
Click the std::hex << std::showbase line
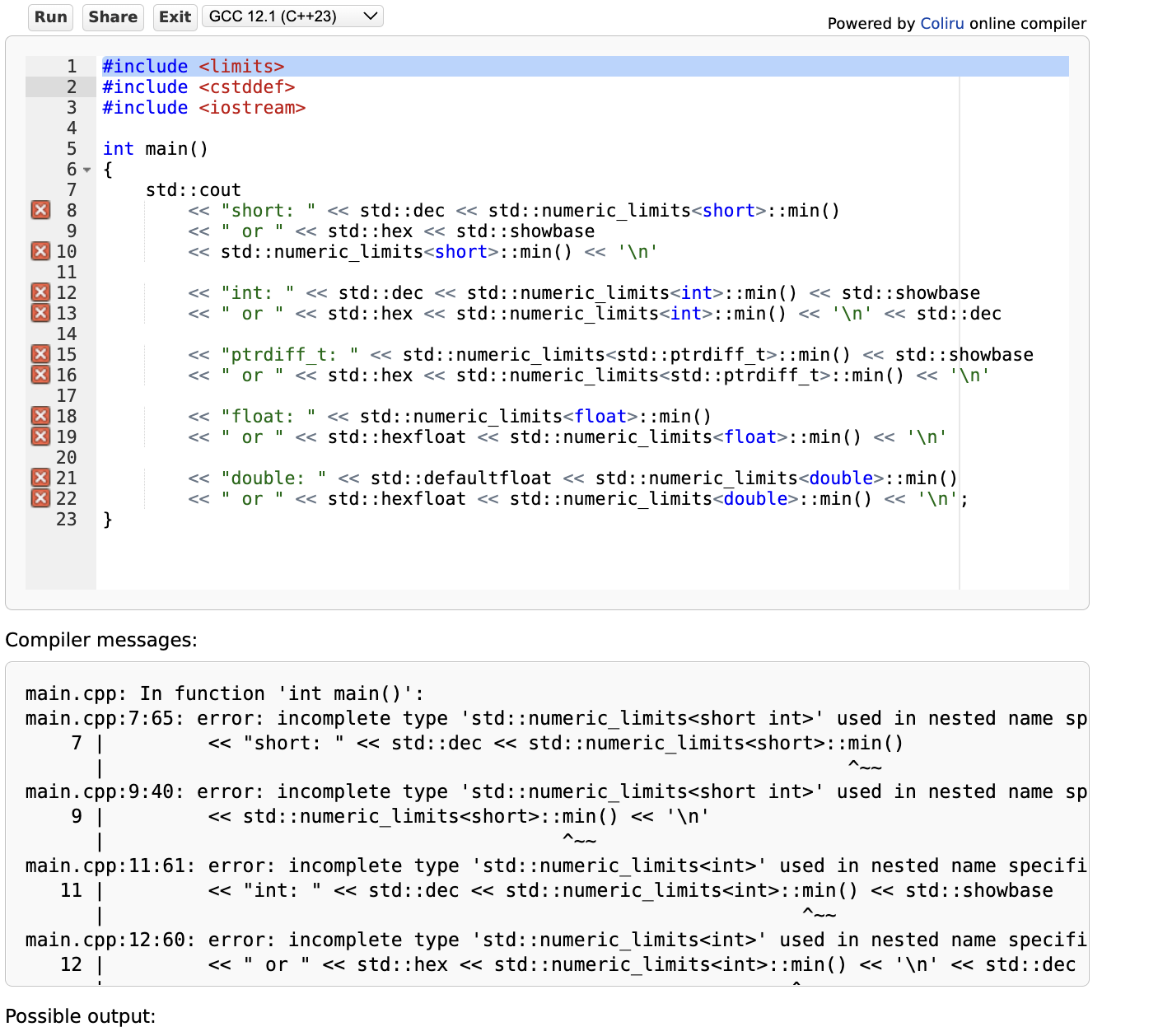coord(391,231)
